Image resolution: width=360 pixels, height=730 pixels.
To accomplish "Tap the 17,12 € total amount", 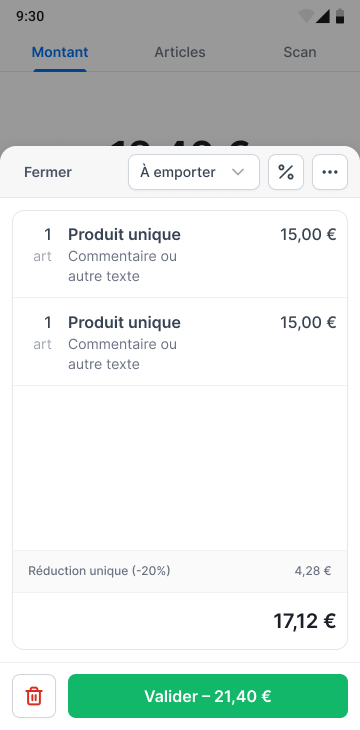I will [305, 621].
